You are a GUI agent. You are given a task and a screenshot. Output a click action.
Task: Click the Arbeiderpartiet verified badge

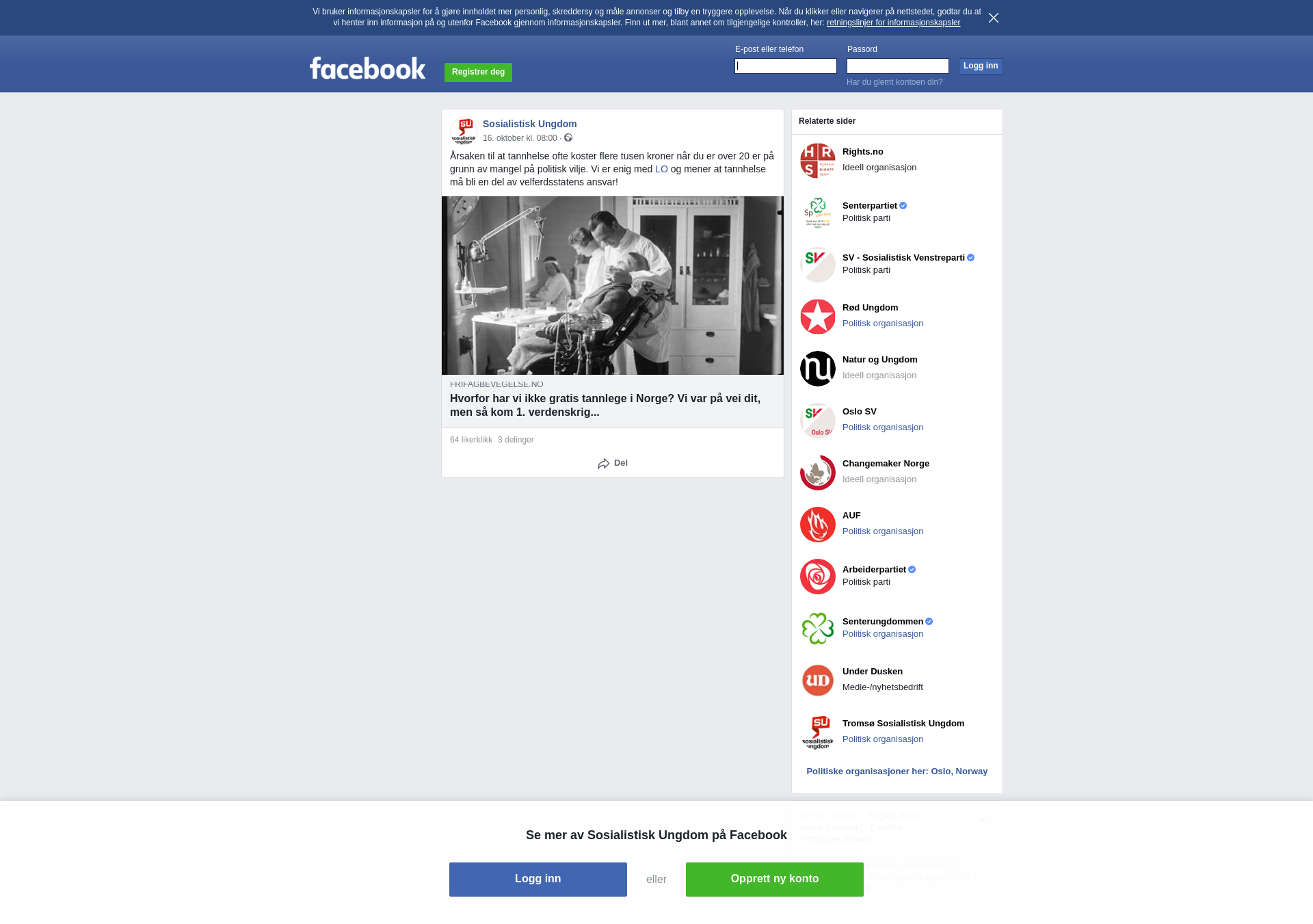point(912,570)
